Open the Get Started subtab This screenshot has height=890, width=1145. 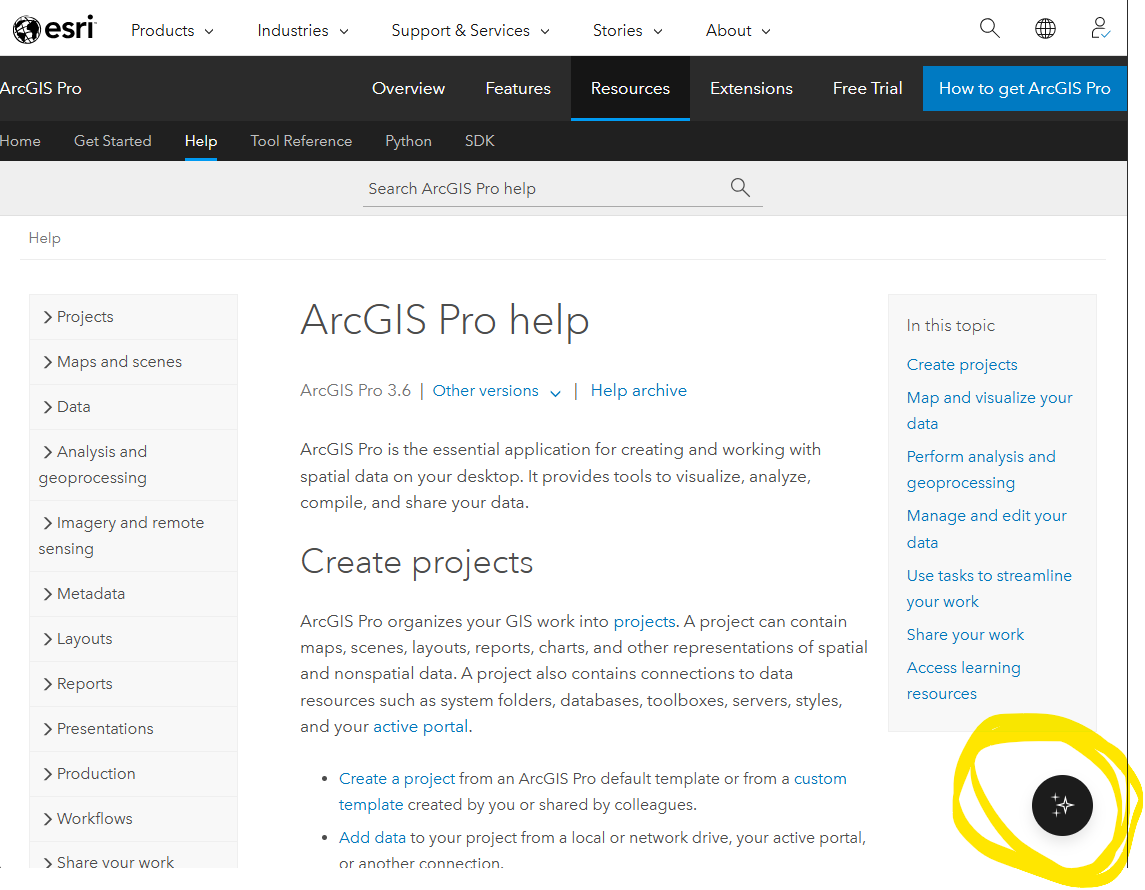[x=112, y=141]
